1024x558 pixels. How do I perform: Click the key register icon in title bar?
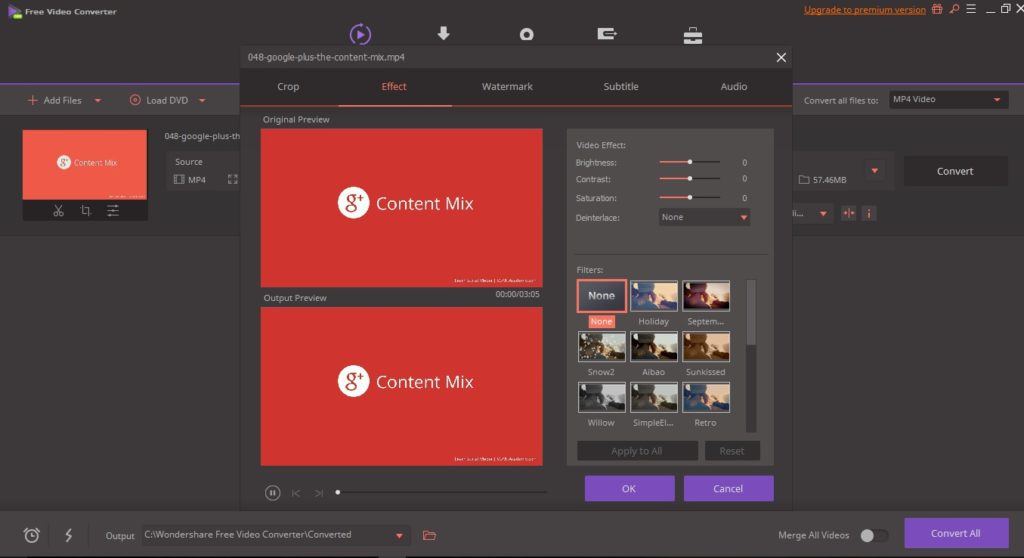coord(954,9)
